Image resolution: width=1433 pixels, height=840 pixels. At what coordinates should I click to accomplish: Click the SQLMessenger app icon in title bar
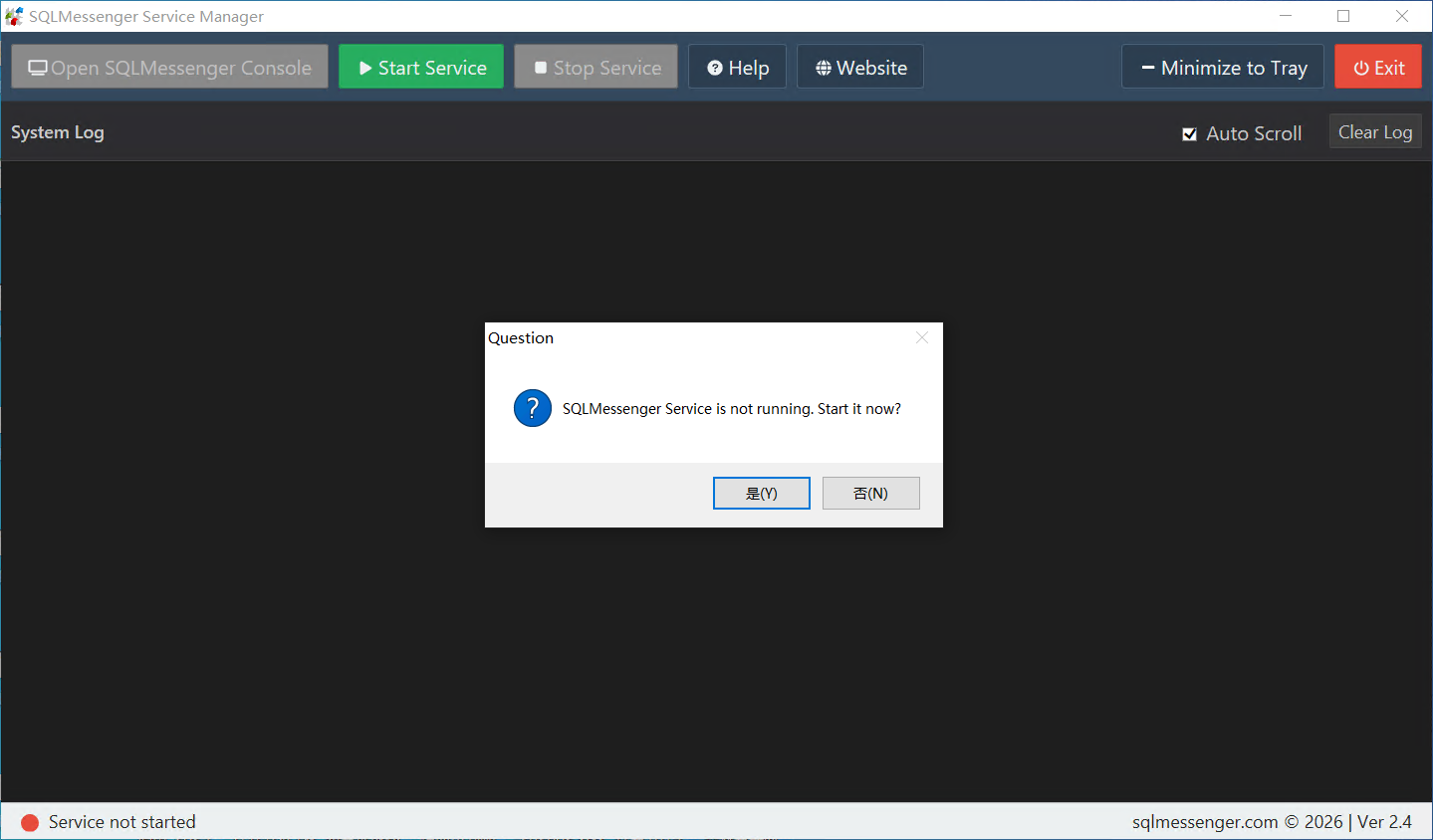[x=14, y=16]
